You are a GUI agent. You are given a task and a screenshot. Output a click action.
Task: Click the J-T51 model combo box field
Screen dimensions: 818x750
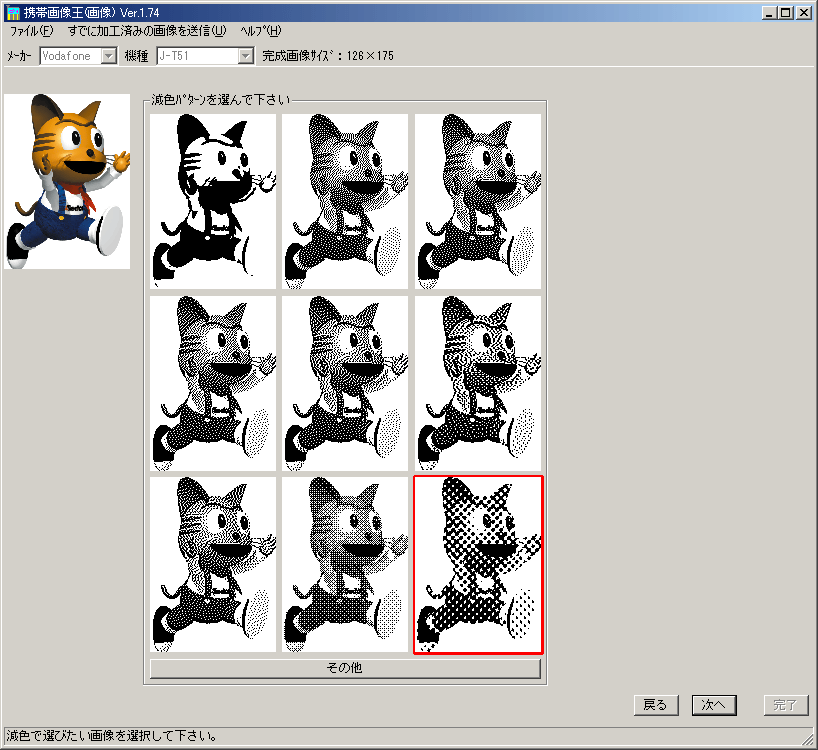(x=205, y=56)
